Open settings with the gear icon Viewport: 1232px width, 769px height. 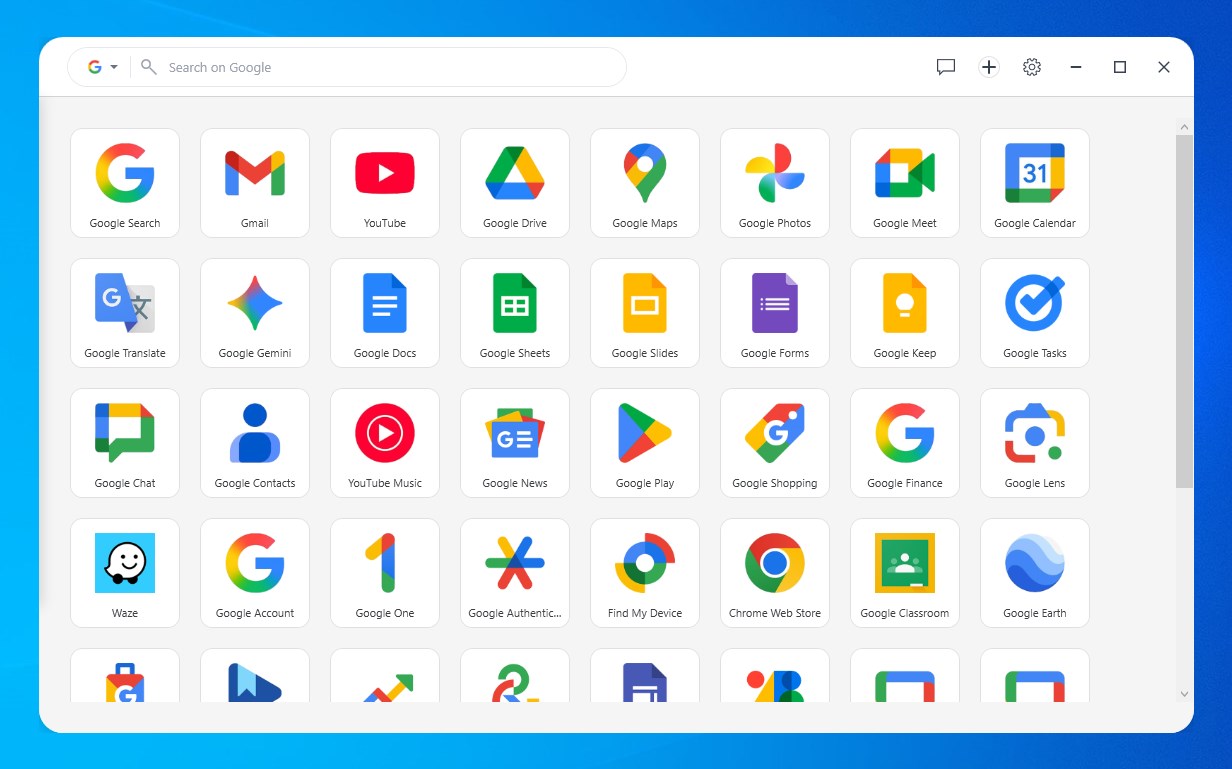(1032, 67)
